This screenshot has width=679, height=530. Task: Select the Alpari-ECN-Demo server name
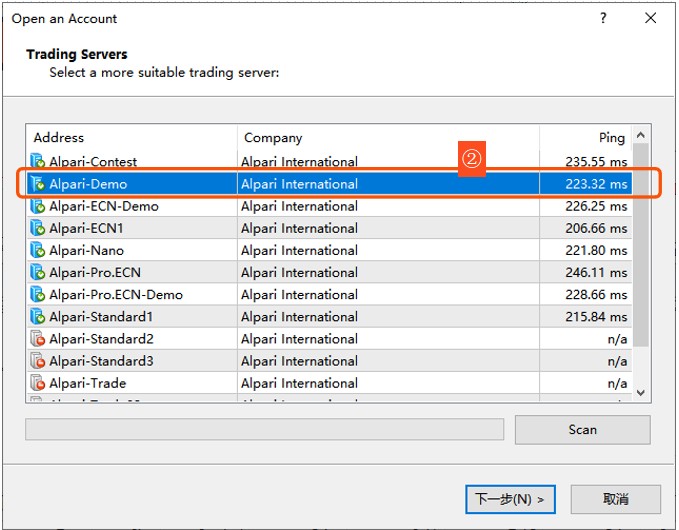click(104, 206)
